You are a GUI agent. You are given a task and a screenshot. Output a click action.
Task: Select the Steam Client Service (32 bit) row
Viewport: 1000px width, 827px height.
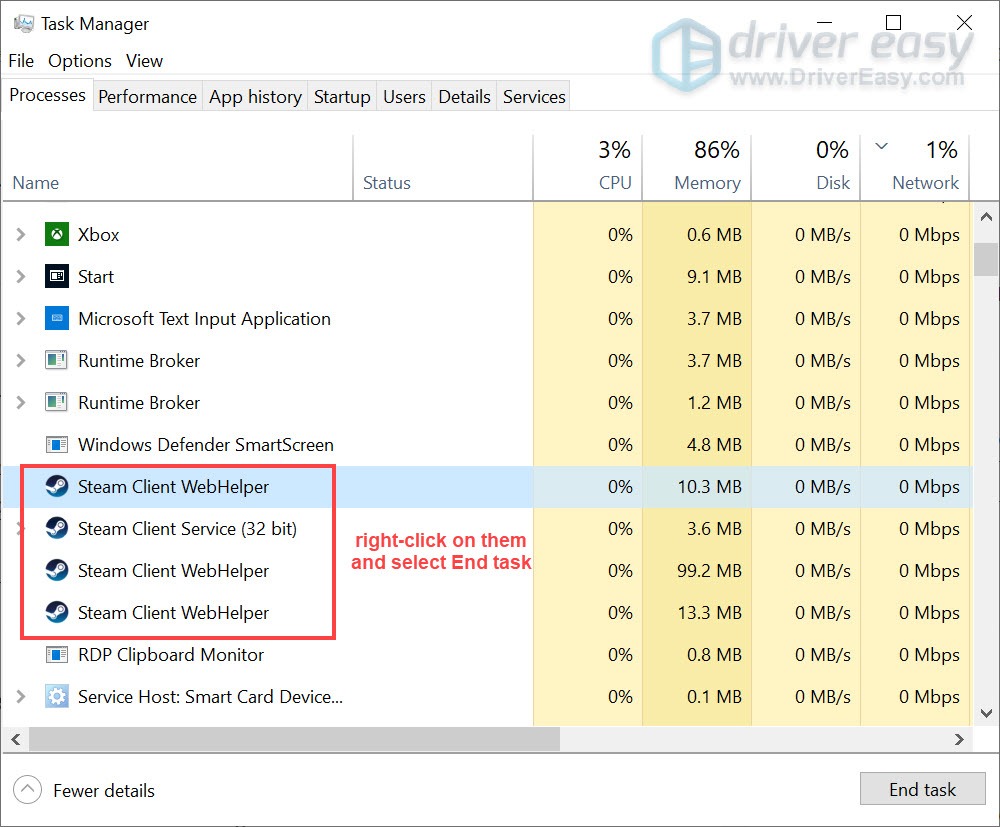click(487, 529)
